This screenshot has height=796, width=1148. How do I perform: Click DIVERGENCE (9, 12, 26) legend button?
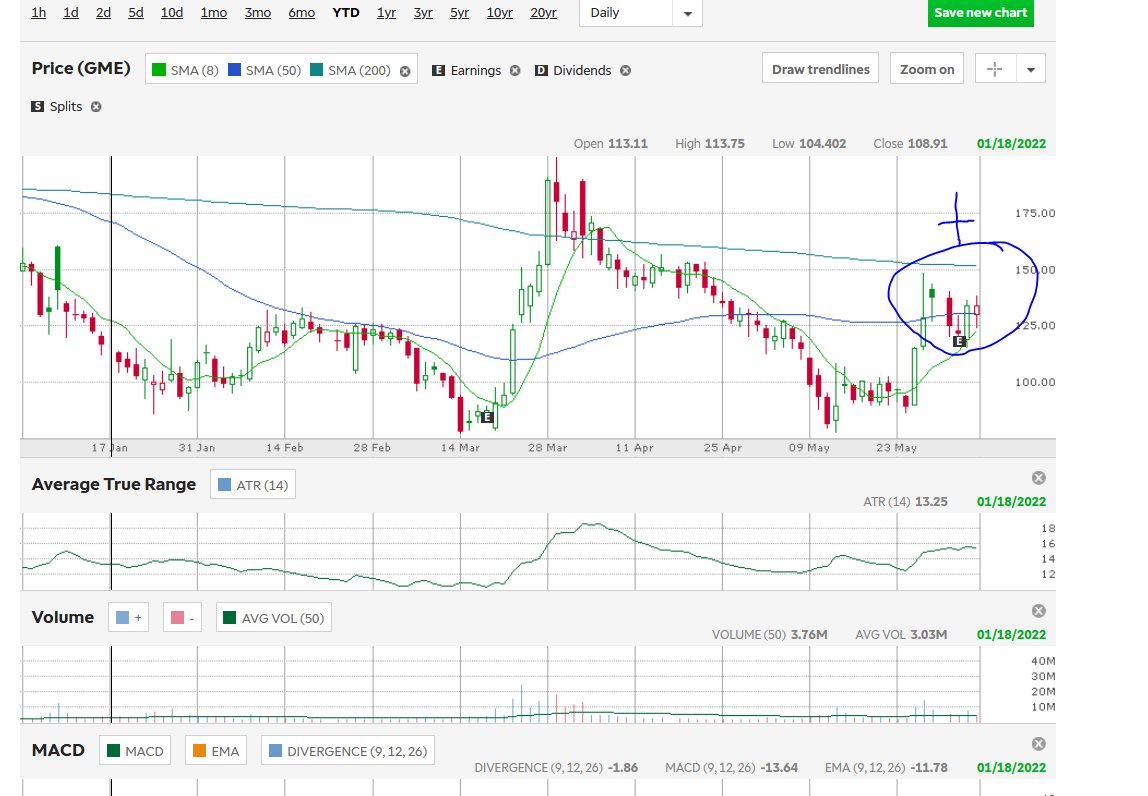pos(348,751)
